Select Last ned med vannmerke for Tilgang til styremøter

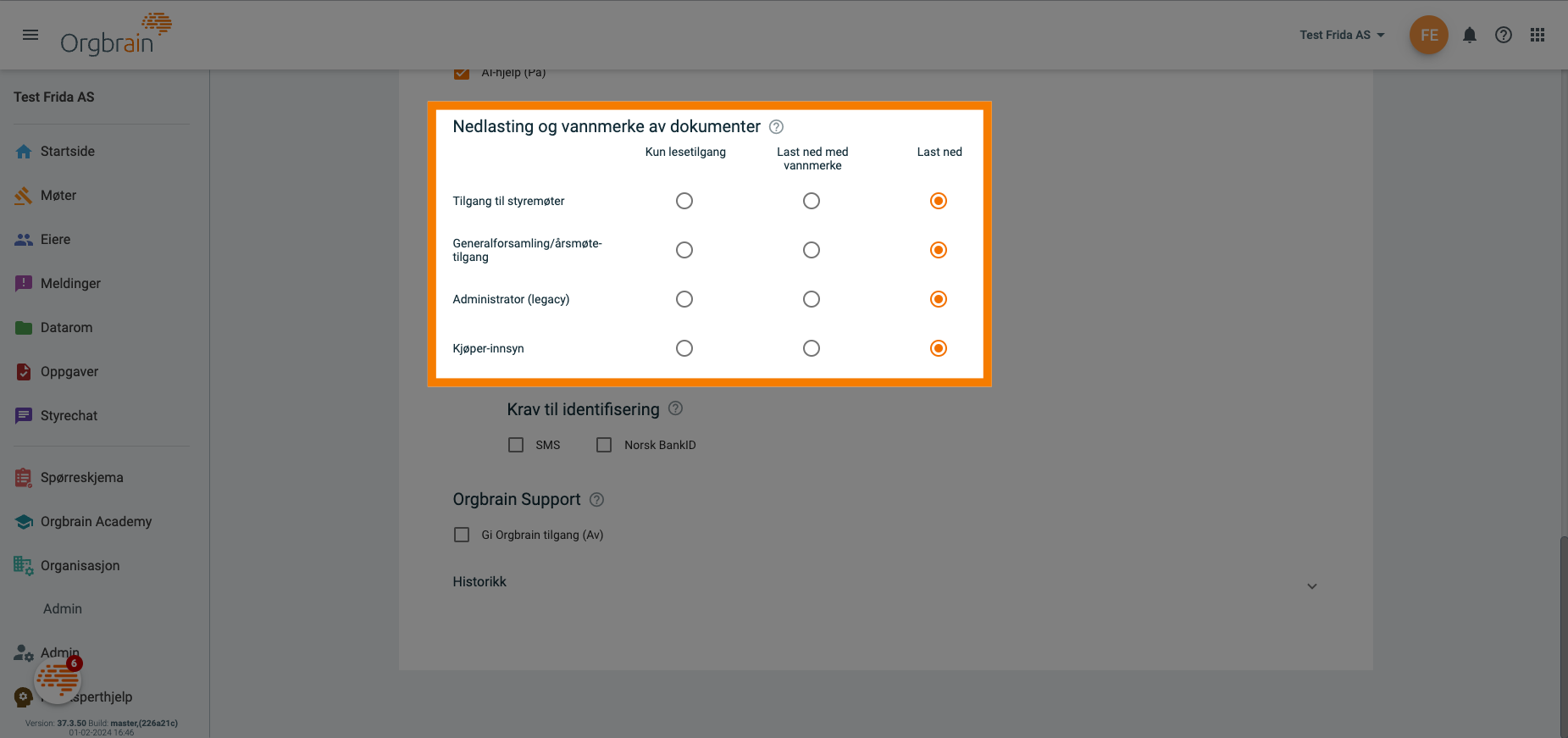[x=812, y=201]
